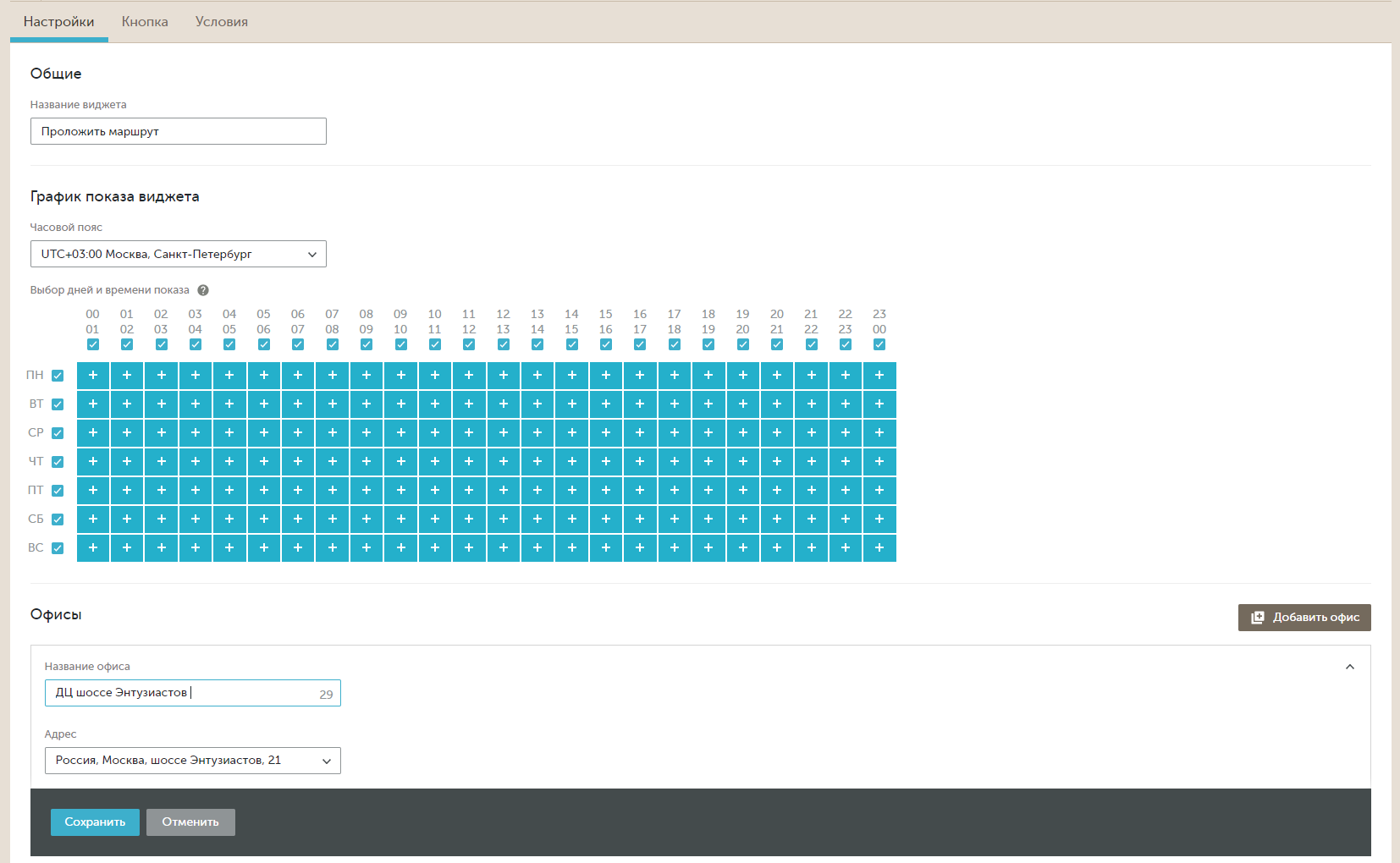Toggle Saturday 22-23 schedule cell
The width and height of the screenshot is (1400, 863).
tap(846, 519)
